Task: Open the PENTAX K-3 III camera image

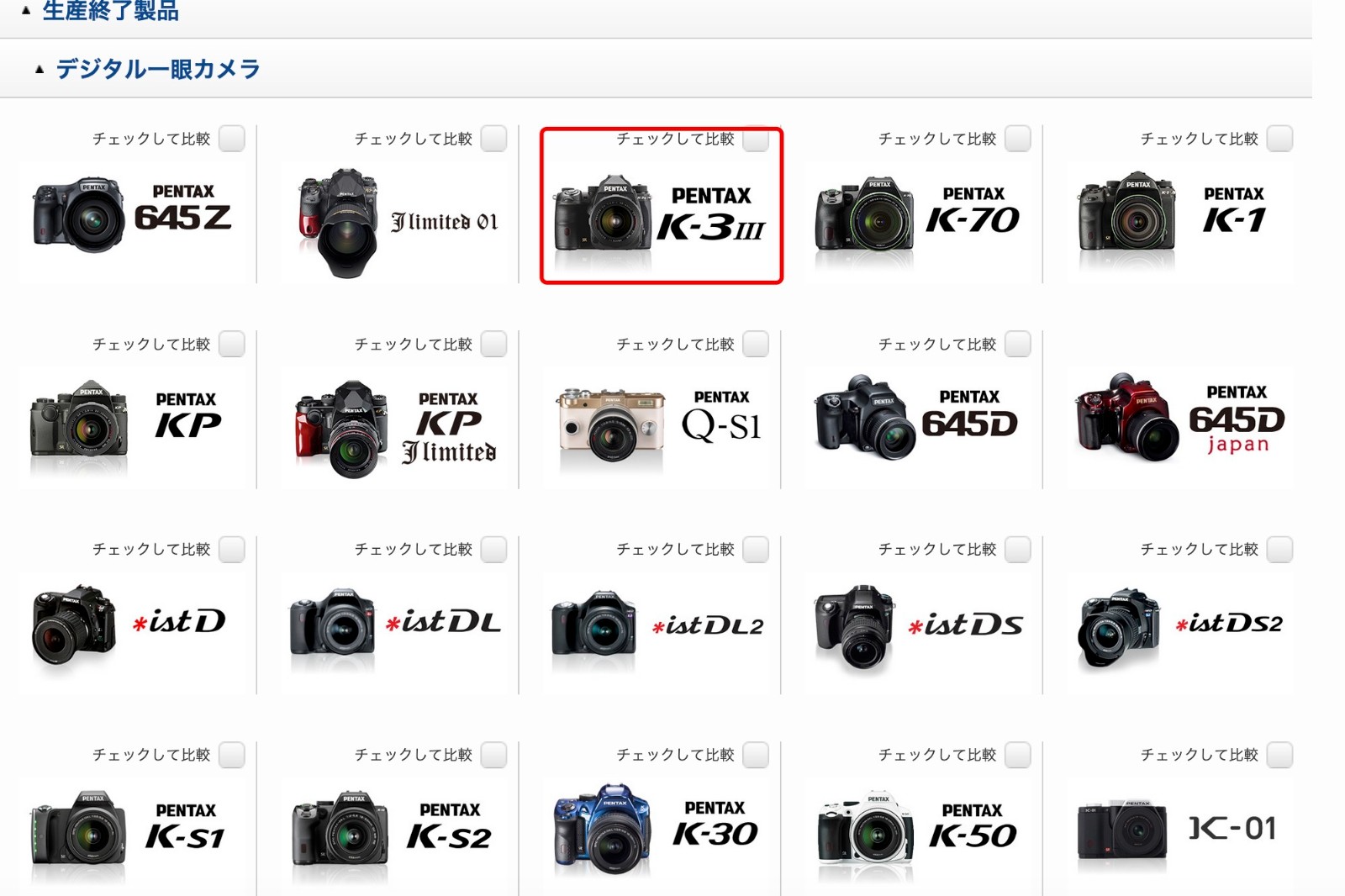Action: point(602,213)
